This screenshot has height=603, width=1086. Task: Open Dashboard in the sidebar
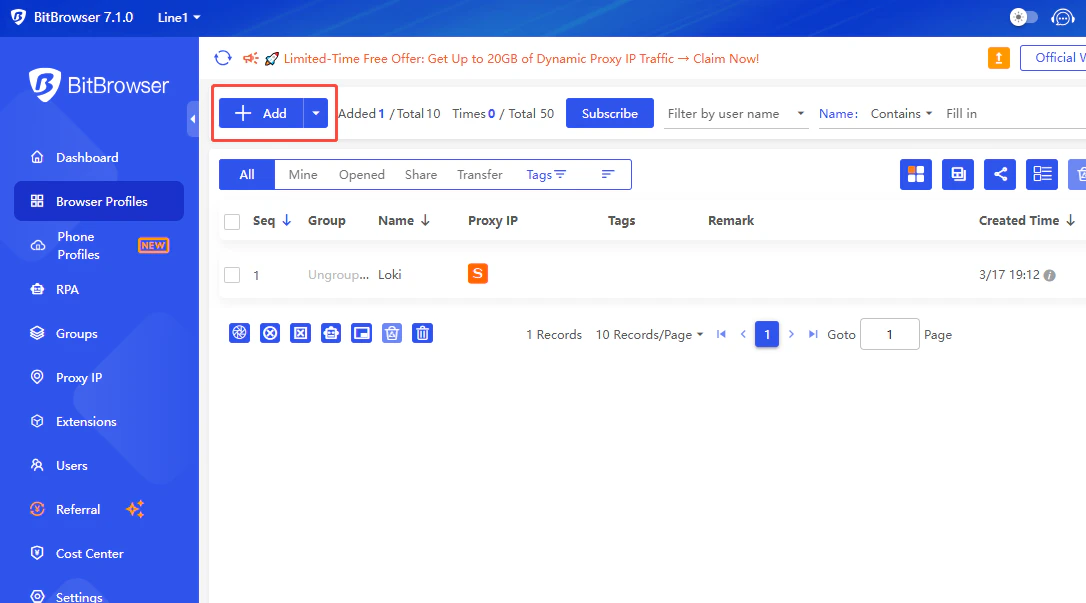99,157
